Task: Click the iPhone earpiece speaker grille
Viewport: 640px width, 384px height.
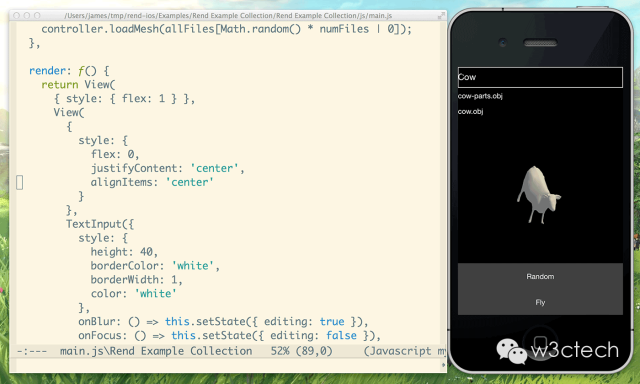Action: click(540, 43)
